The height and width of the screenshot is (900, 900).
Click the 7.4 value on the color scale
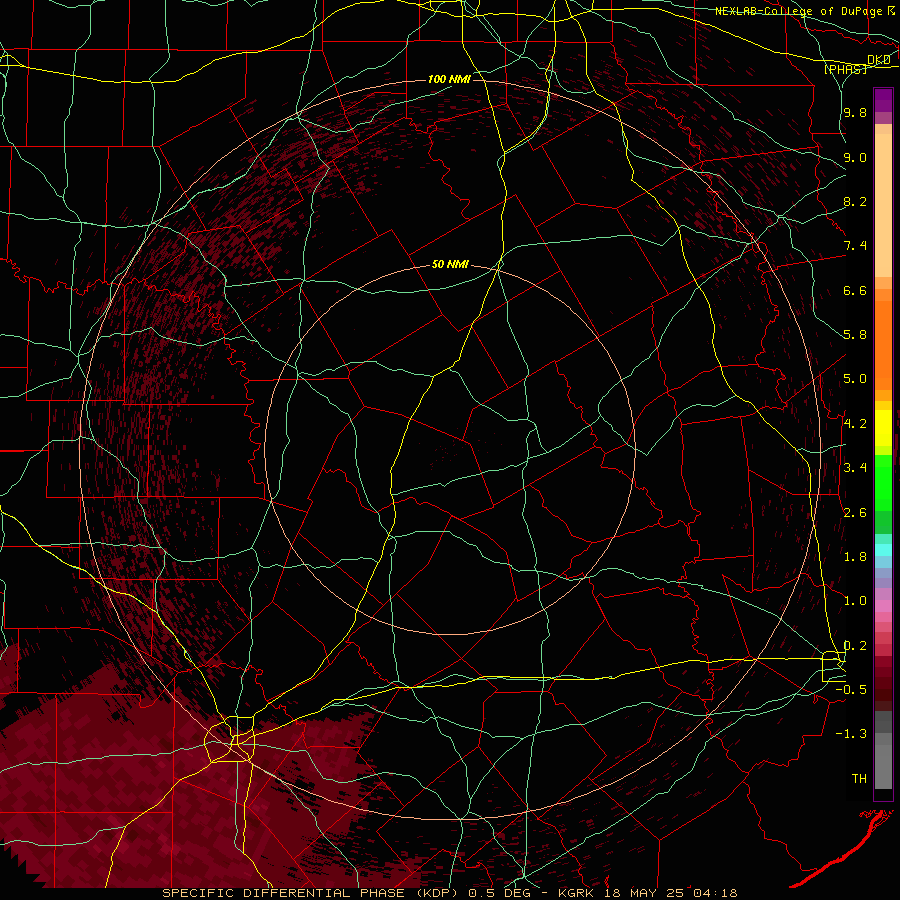855,246
